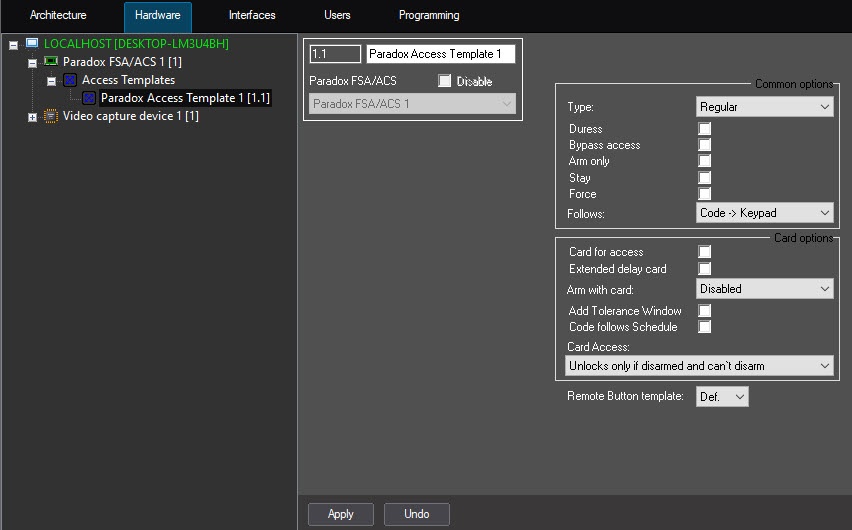Collapse the Access Templates tree node

pyautogui.click(x=51, y=81)
